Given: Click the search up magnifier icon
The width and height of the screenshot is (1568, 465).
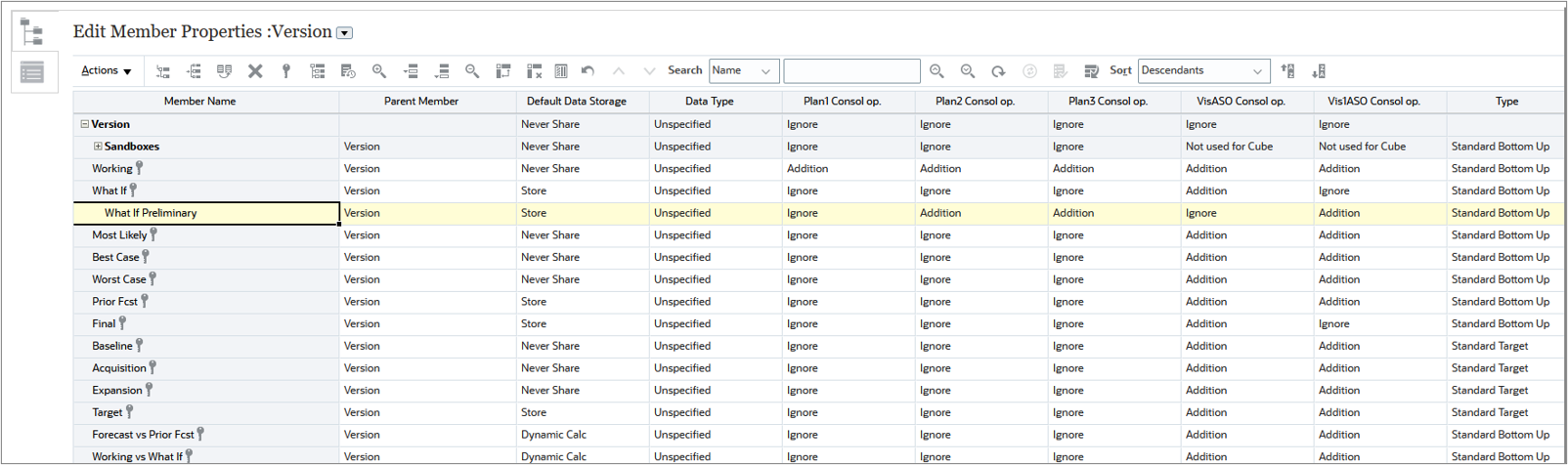Looking at the screenshot, I should [936, 70].
